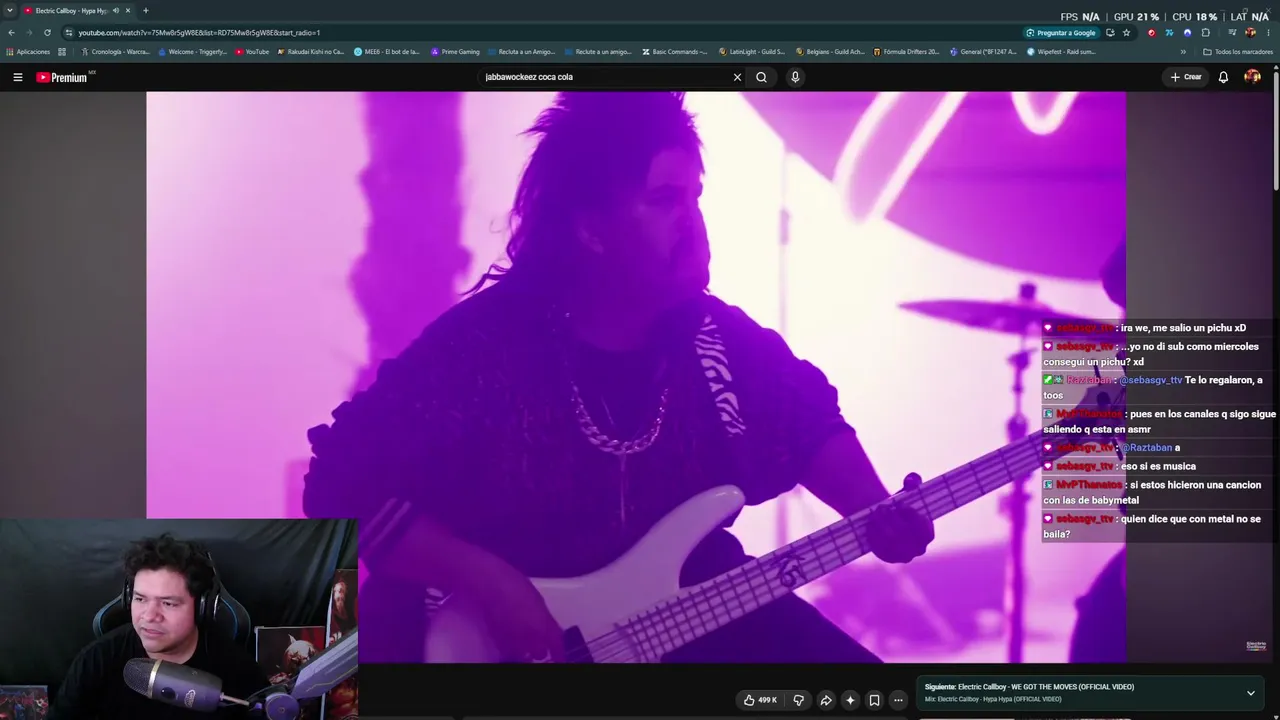Image resolution: width=1280 pixels, height=720 pixels.
Task: Select the Electric Callboy - Hypa Hypa tab
Action: (70, 10)
